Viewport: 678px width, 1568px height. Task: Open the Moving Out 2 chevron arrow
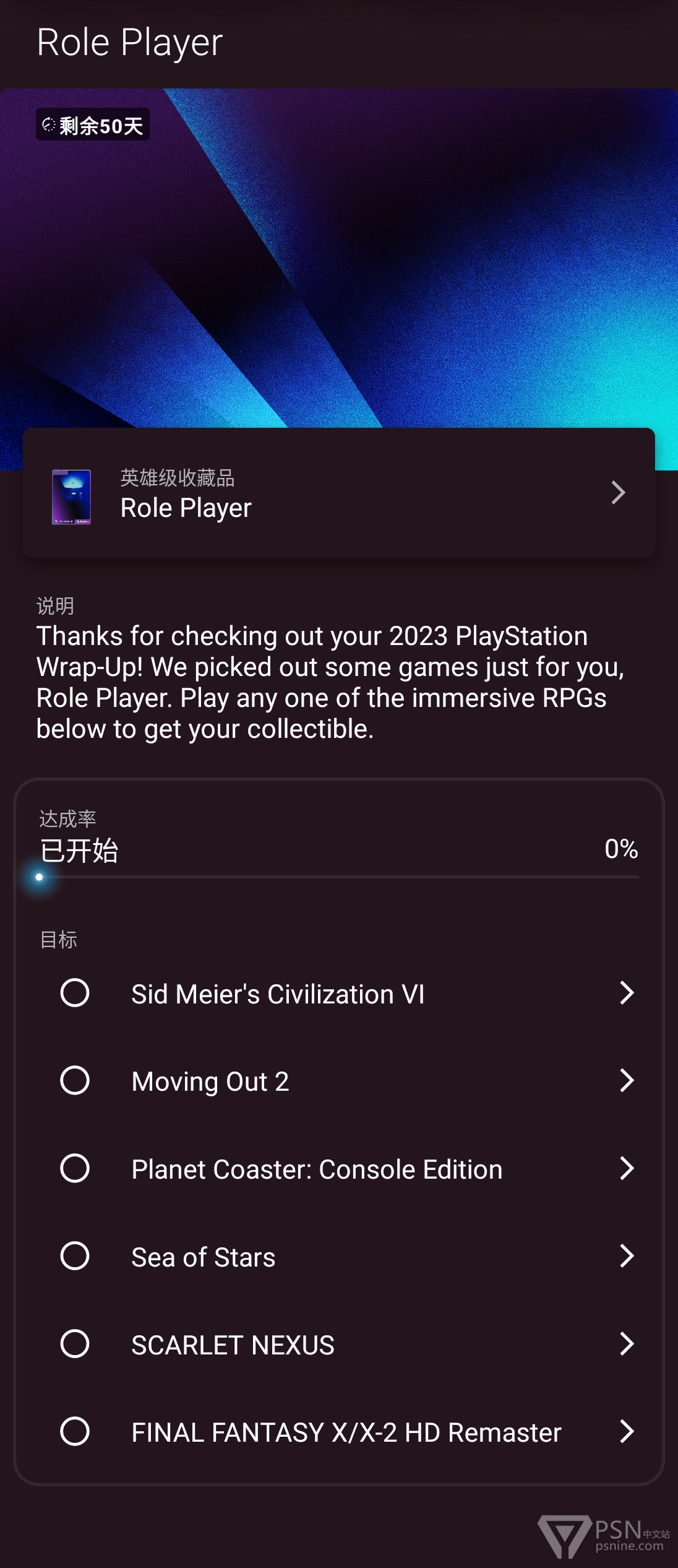627,1080
